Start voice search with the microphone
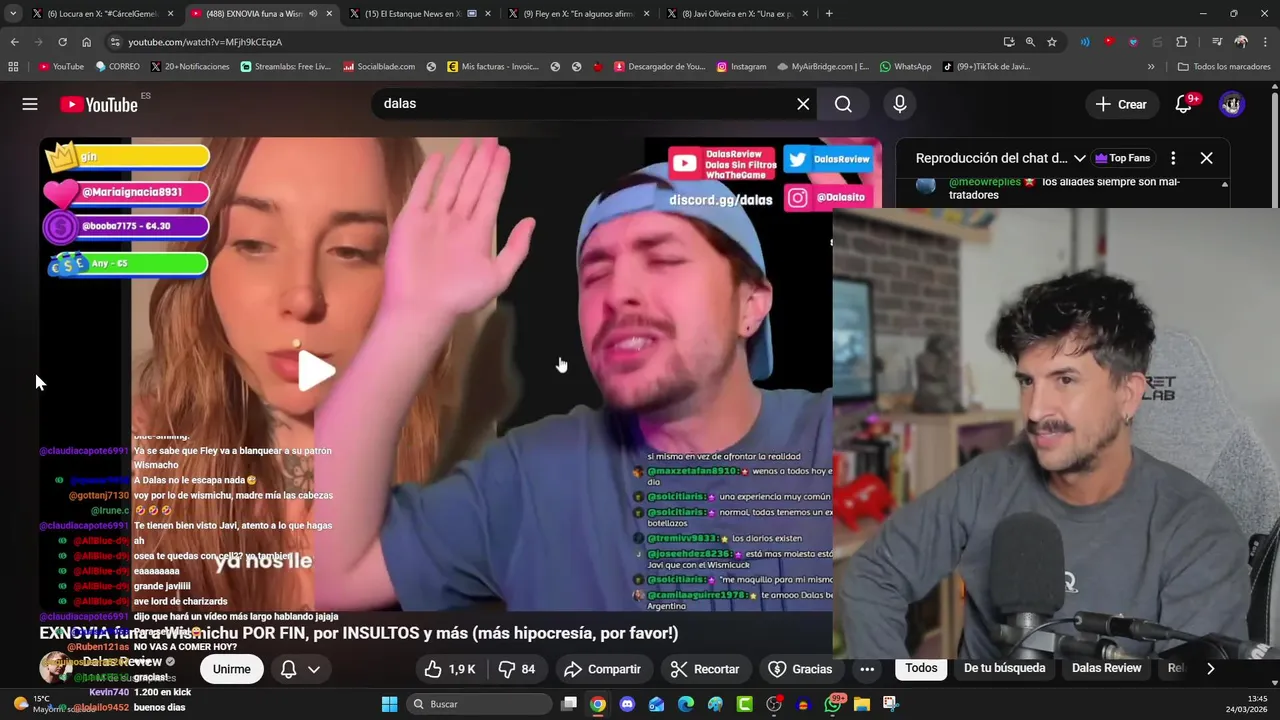This screenshot has height=720, width=1280. pos(899,104)
